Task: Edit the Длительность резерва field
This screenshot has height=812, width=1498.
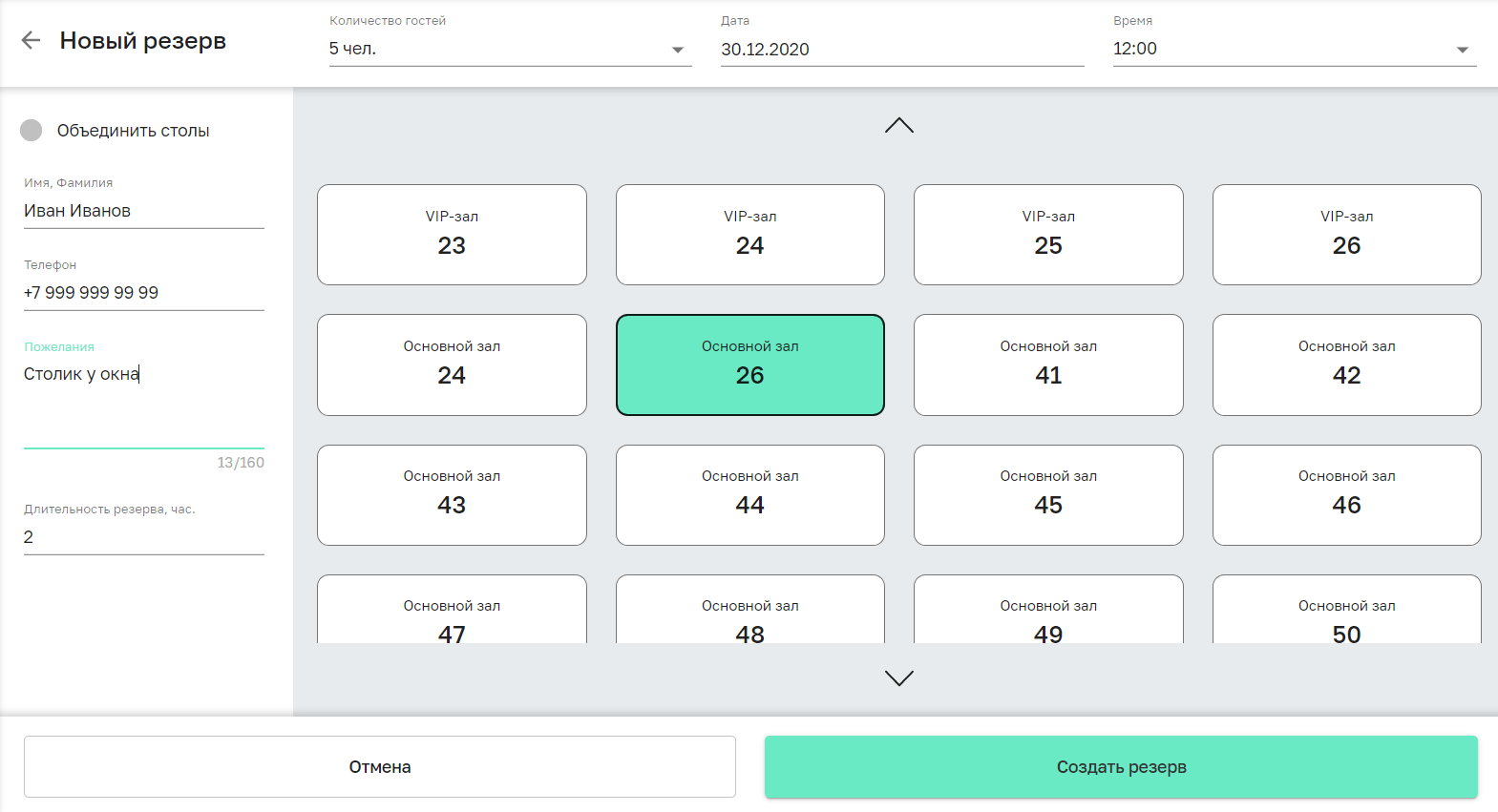Action: point(143,537)
